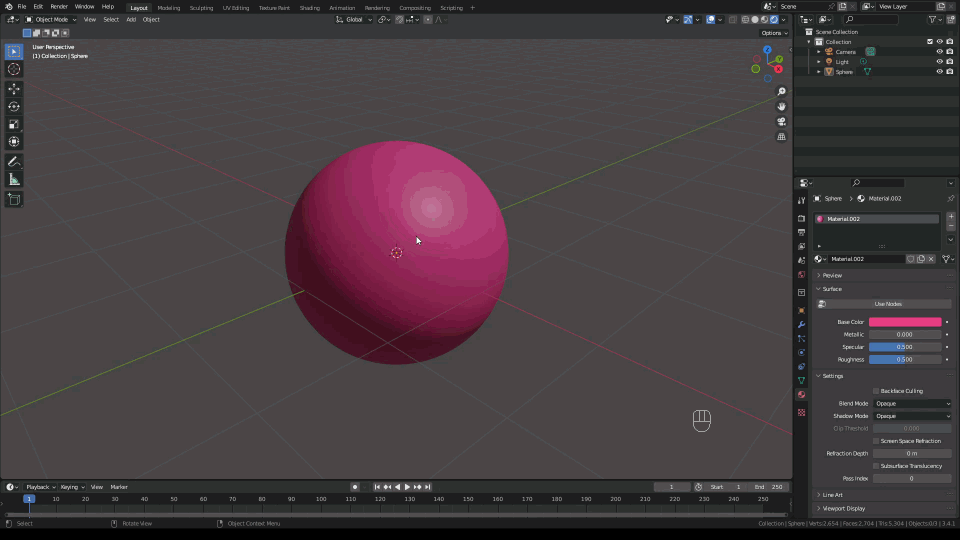Click the Use Nodes button
This screenshot has width=960, height=540.
coord(888,304)
